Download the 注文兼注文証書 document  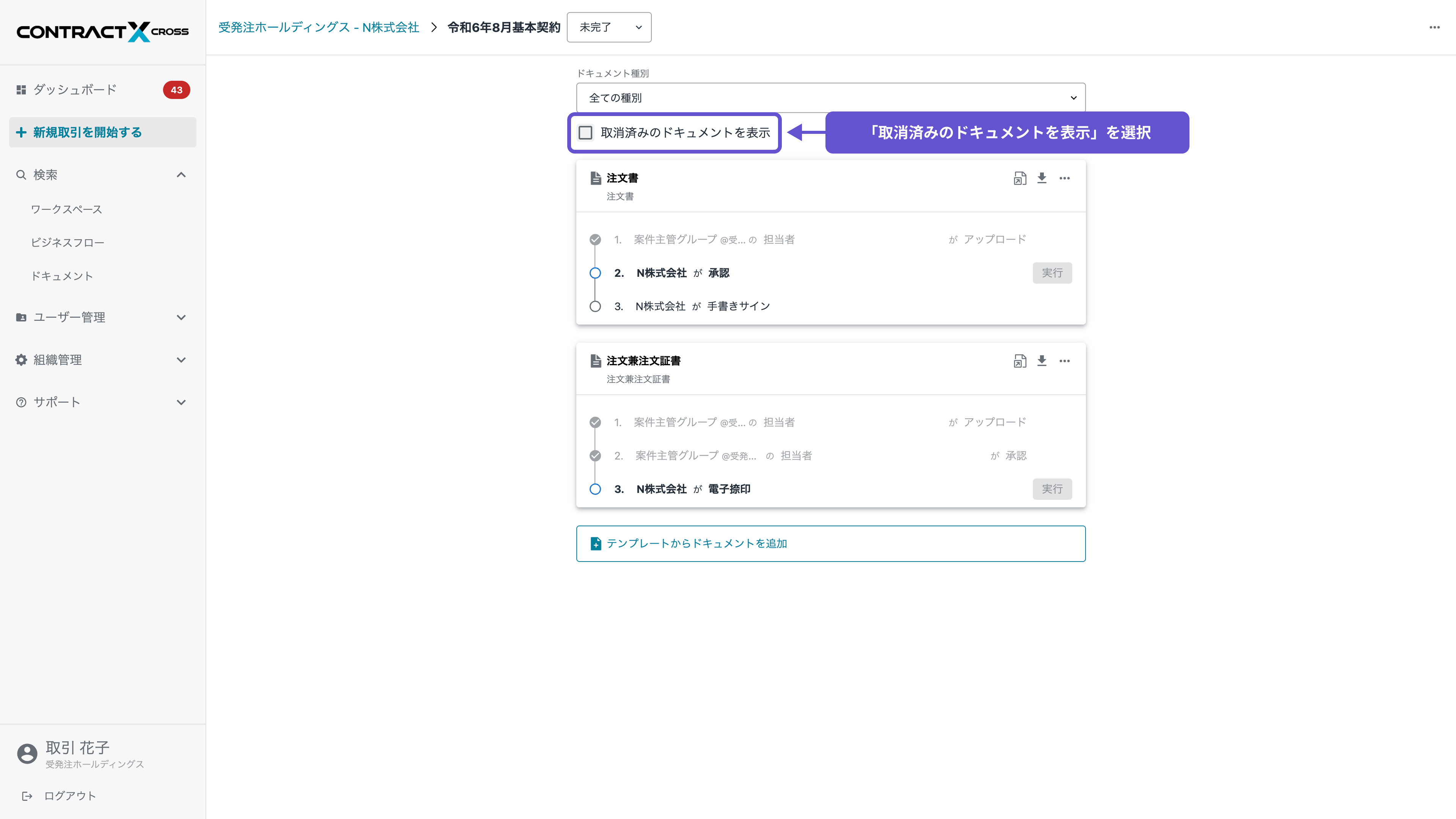pos(1042,361)
